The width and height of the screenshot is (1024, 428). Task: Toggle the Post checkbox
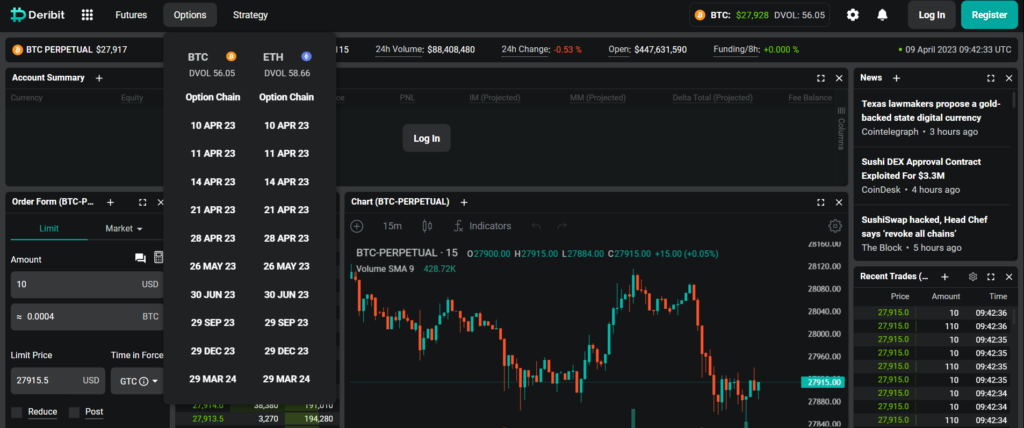[74, 412]
